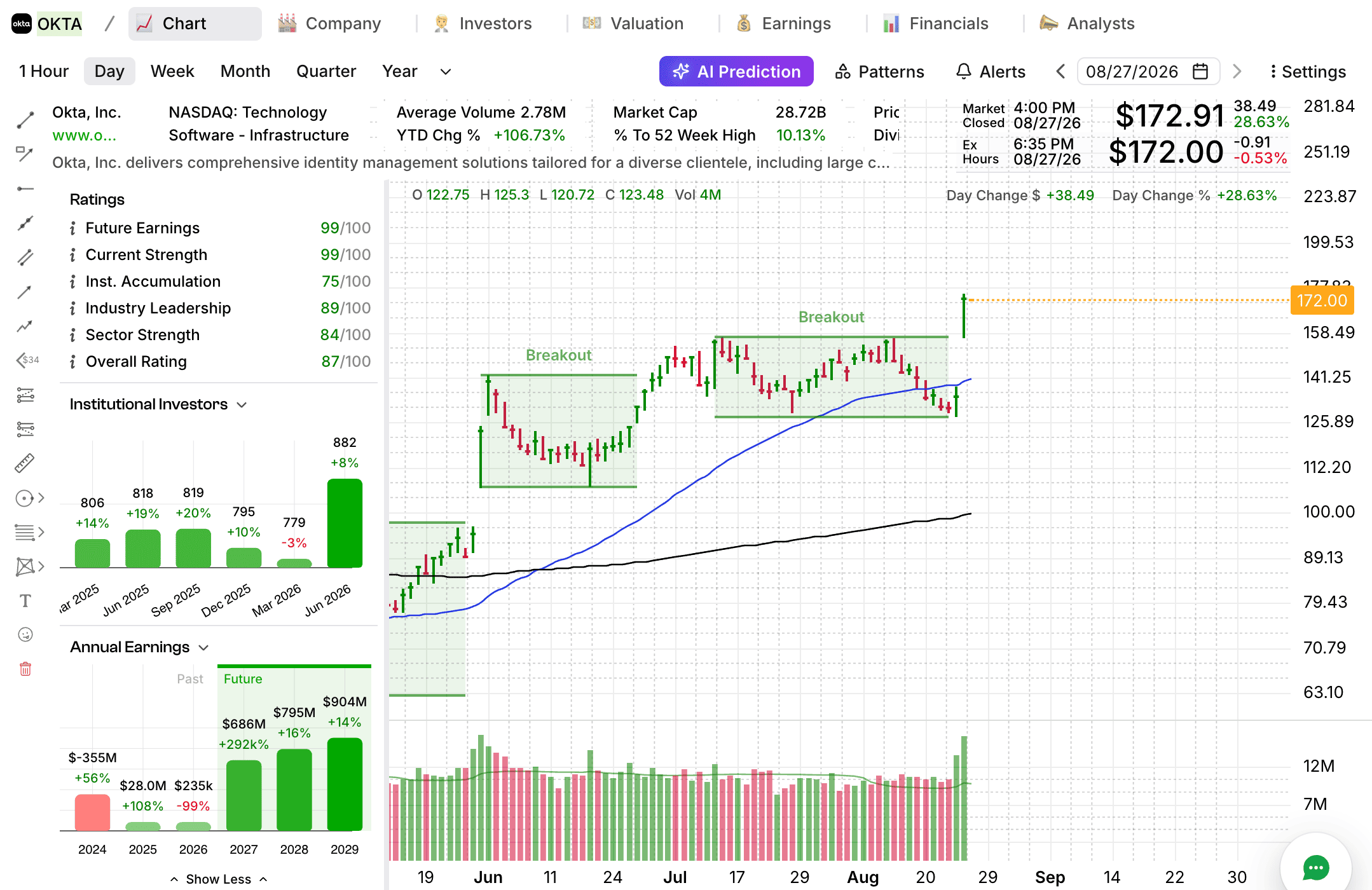
Task: Toggle AI Prediction mode
Action: tap(736, 71)
